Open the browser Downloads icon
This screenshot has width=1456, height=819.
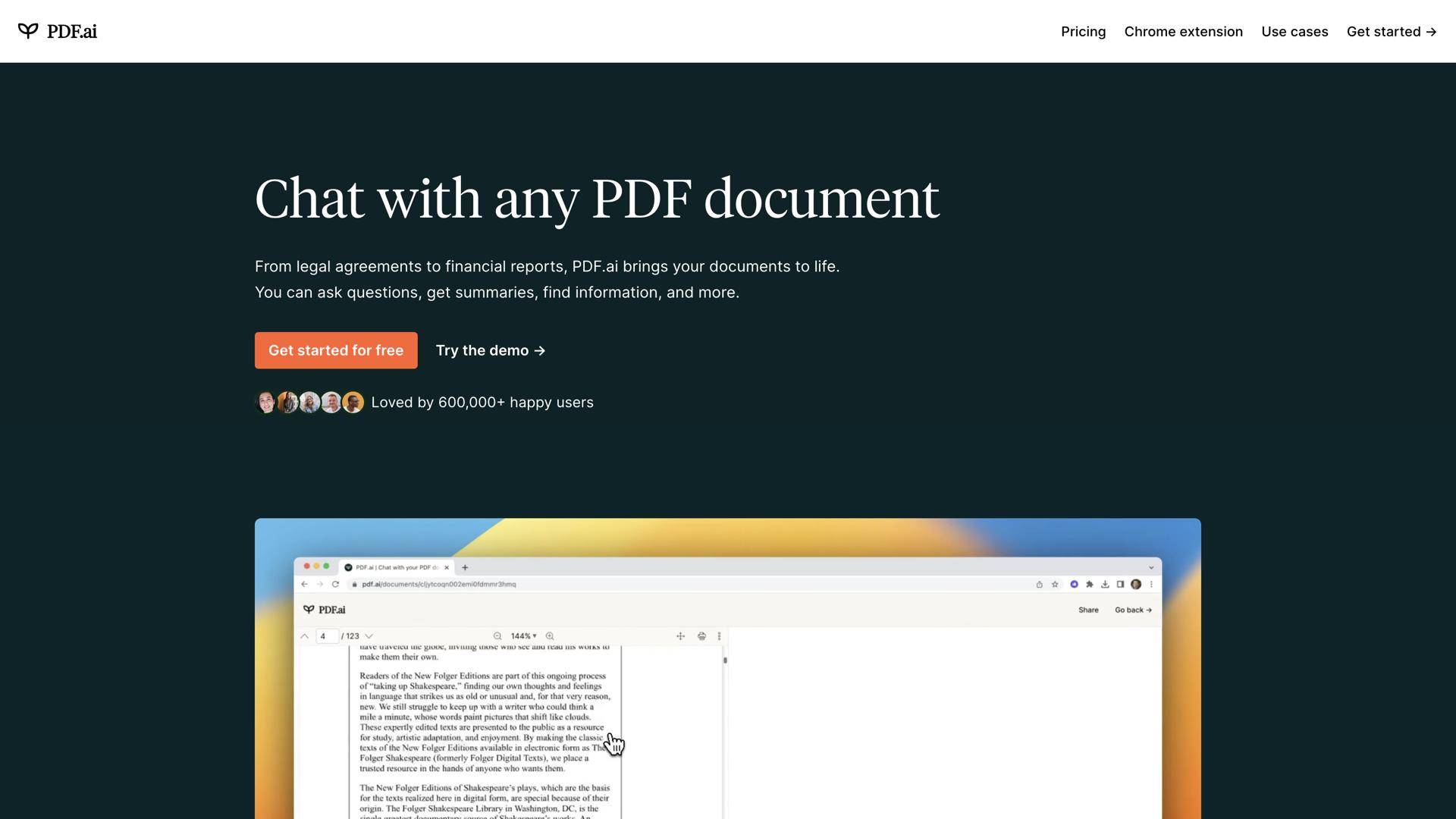pyautogui.click(x=1105, y=585)
